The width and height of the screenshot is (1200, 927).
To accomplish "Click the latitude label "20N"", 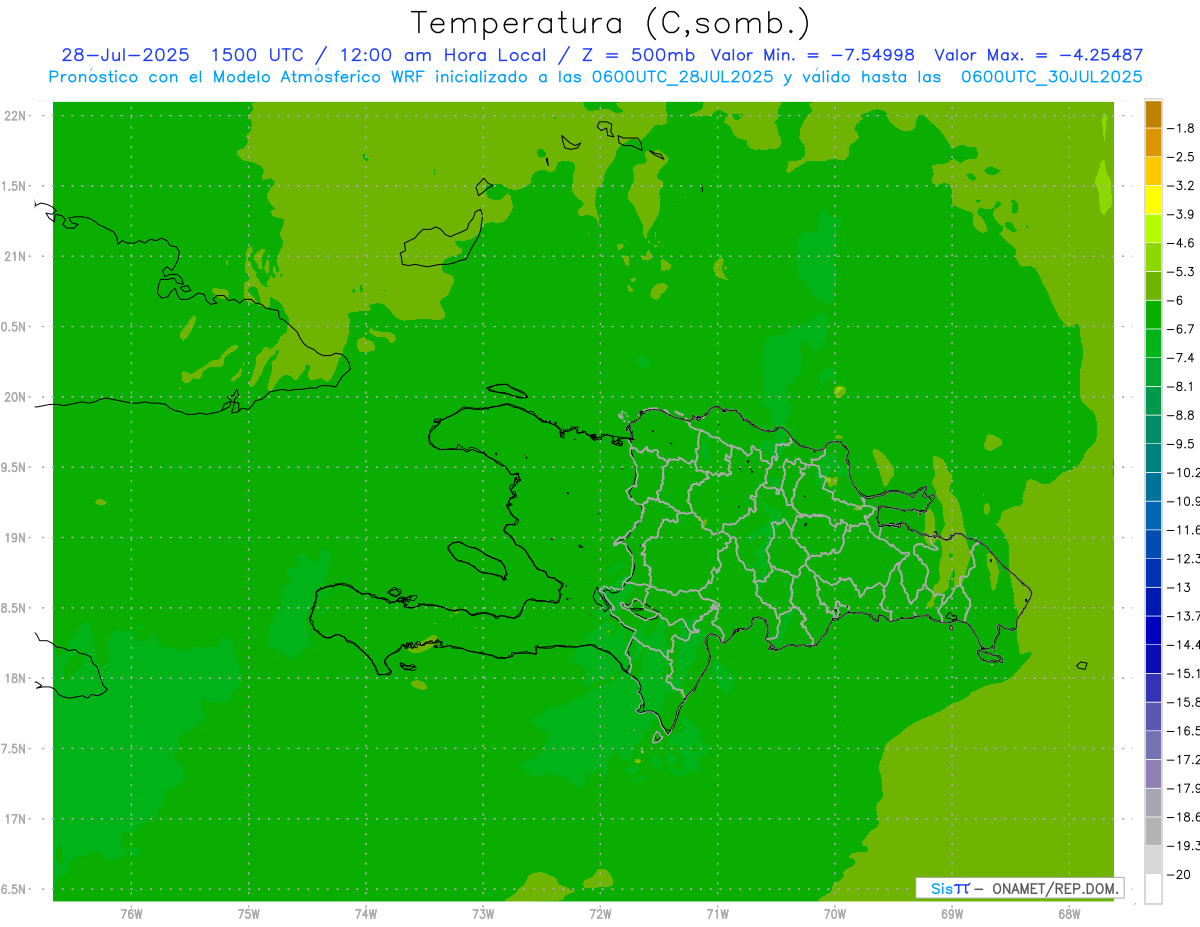I will (17, 397).
